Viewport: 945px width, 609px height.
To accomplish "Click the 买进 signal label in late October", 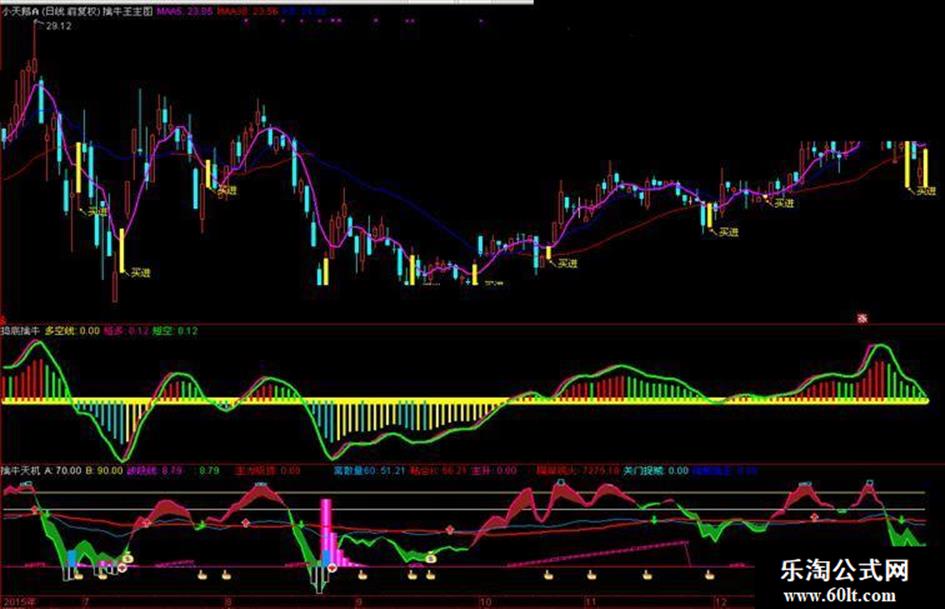I will click(x=567, y=263).
